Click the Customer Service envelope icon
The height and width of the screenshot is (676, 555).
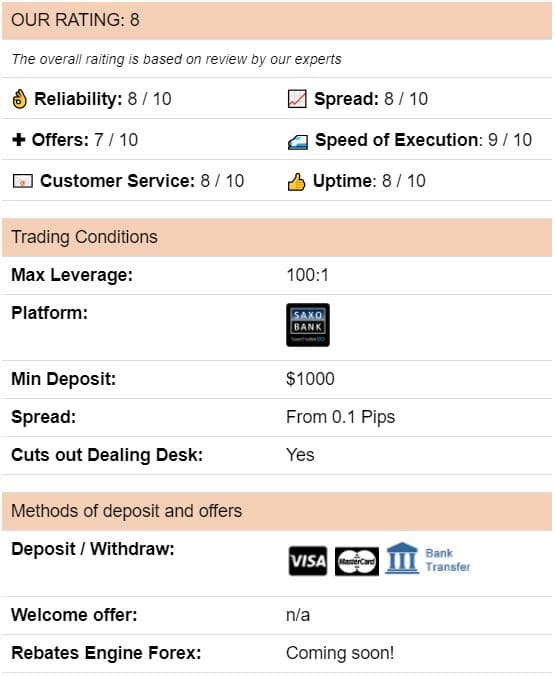(x=22, y=181)
